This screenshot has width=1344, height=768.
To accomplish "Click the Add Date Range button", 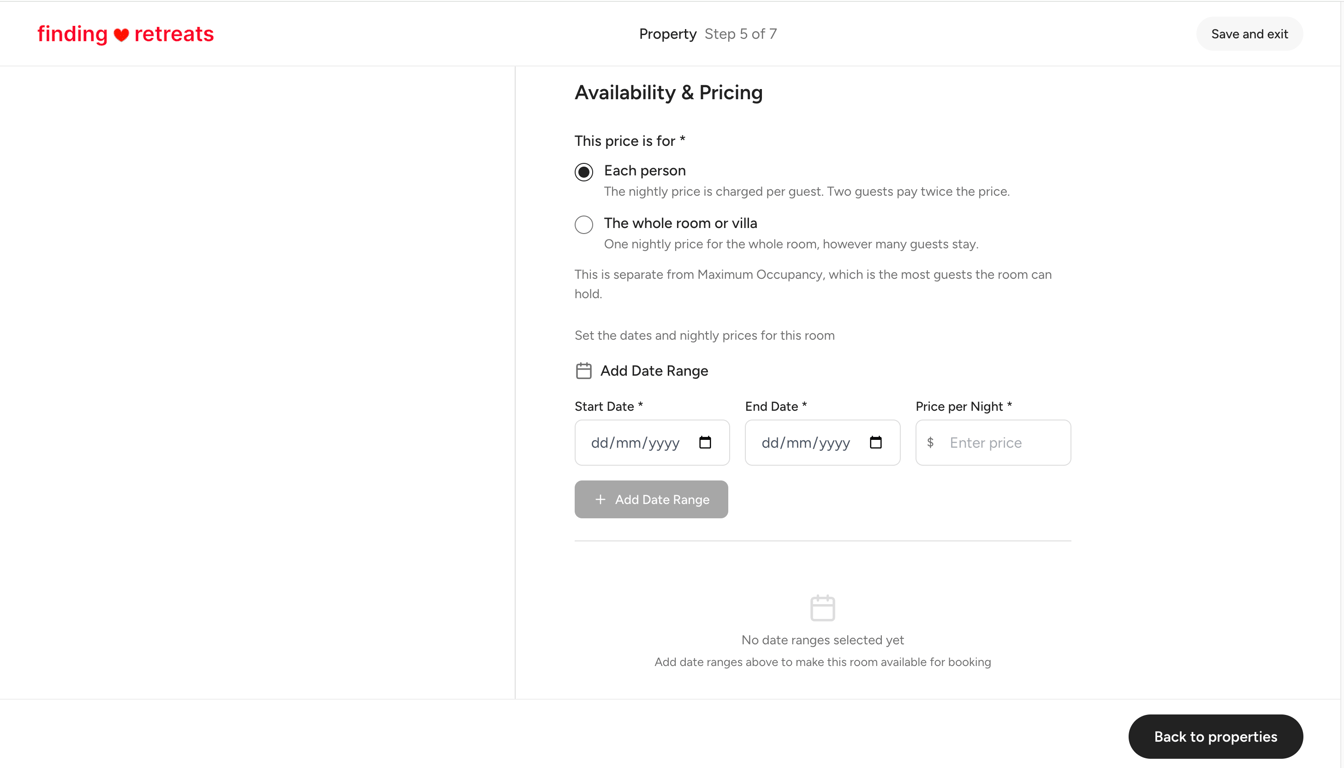I will 651,499.
